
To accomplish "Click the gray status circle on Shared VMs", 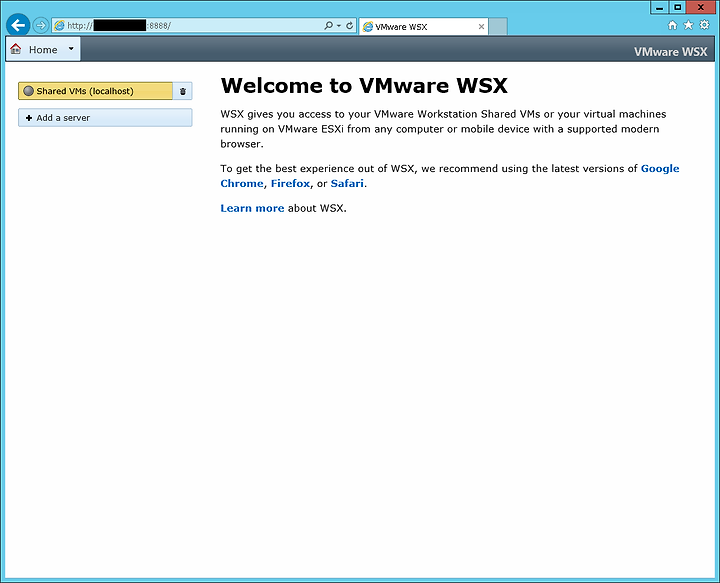I will pyautogui.click(x=28, y=91).
